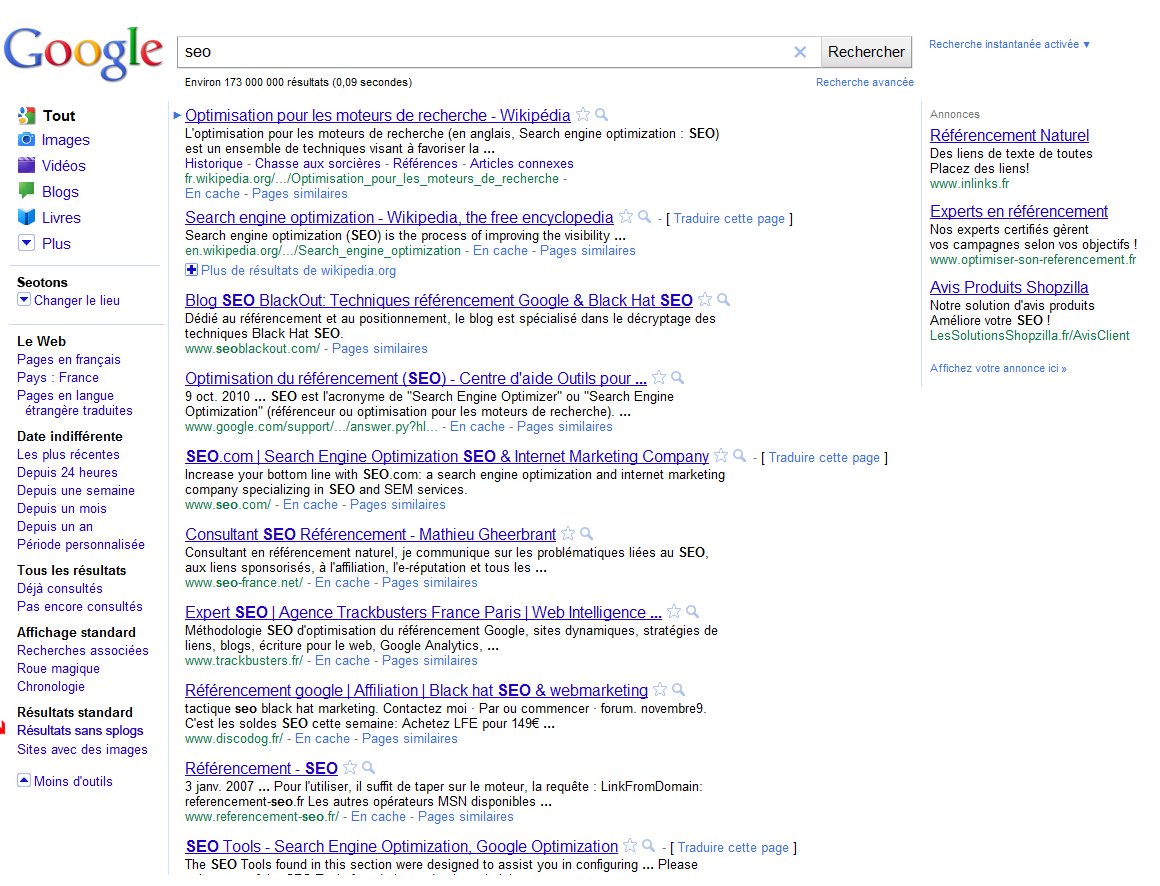Click Affichez votre annonce ici
The height and width of the screenshot is (886, 1160).
998,368
